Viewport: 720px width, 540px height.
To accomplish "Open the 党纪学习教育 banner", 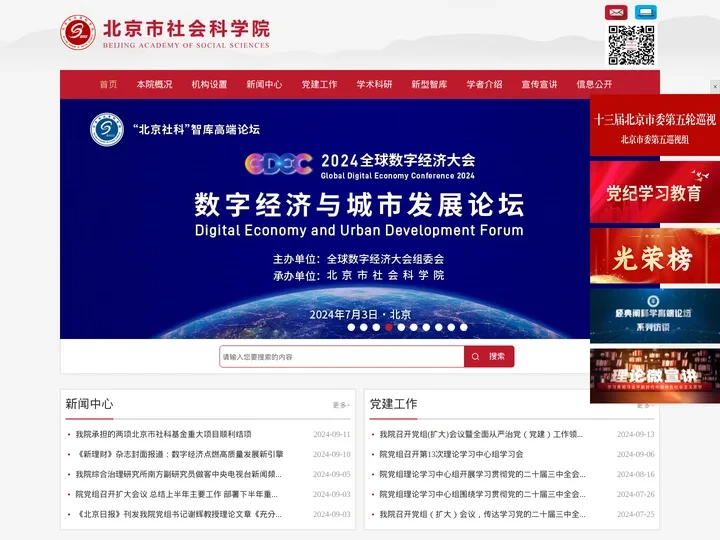I will (x=655, y=192).
